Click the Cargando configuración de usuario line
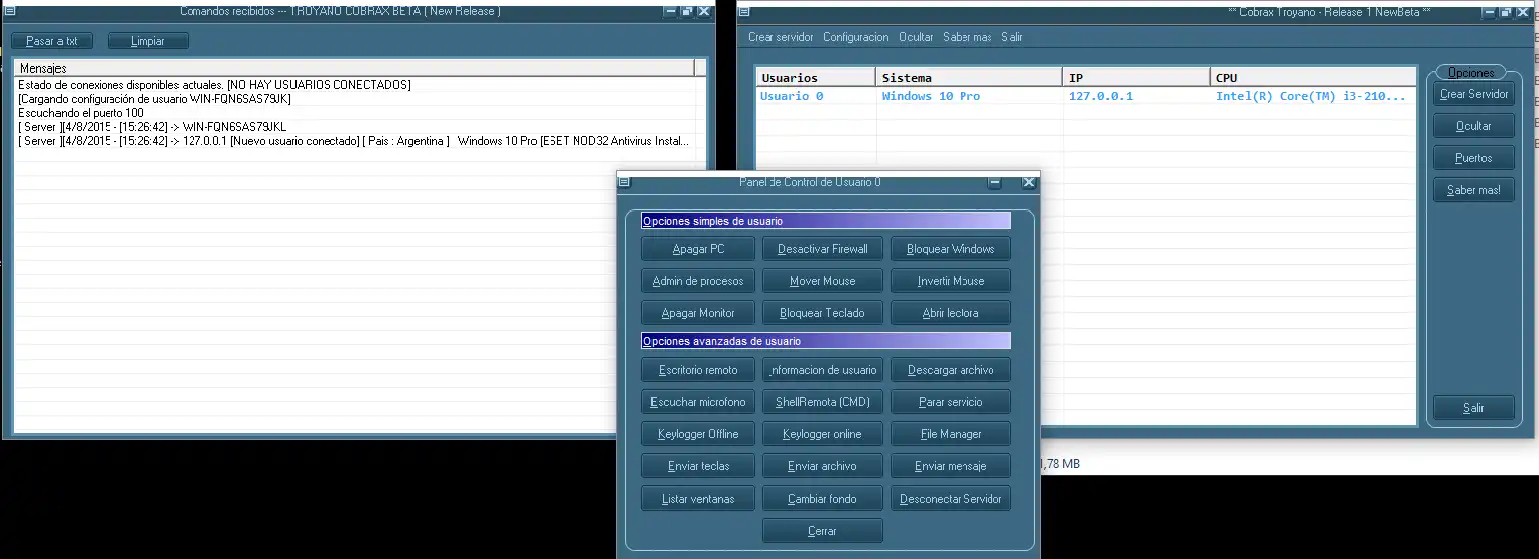The width and height of the screenshot is (1539, 559). point(153,99)
